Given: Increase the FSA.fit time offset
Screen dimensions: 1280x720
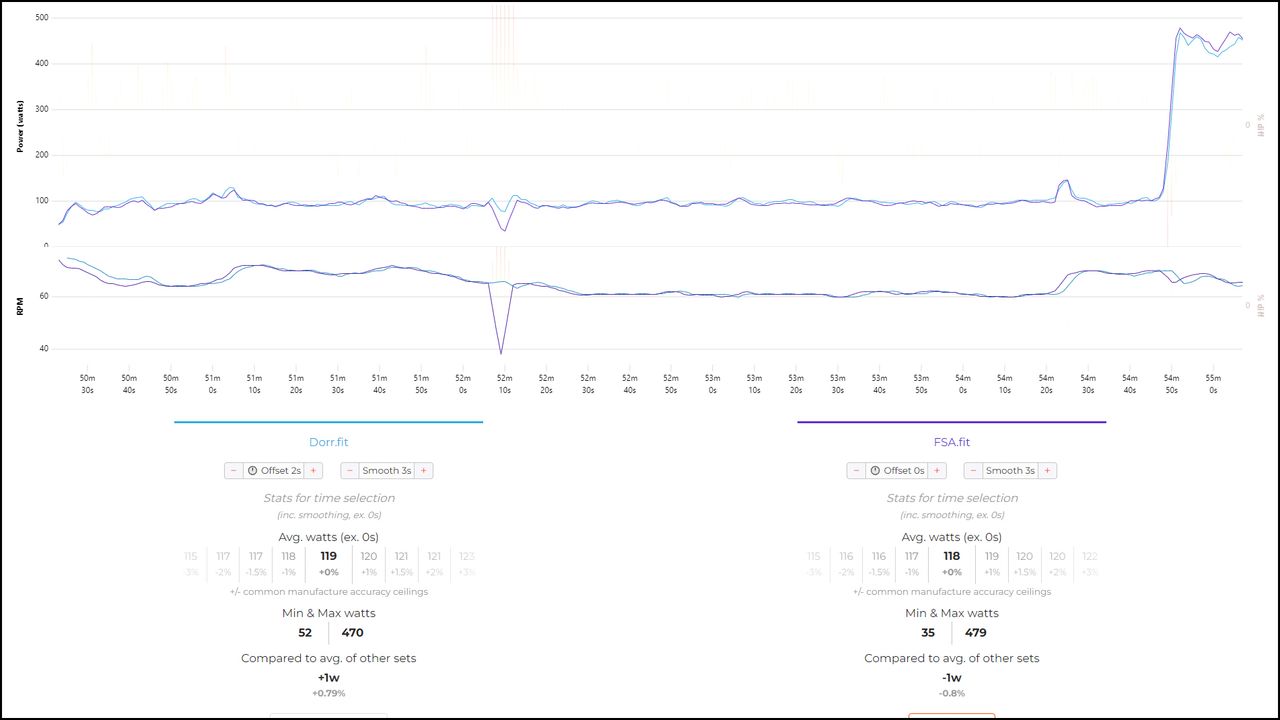Looking at the screenshot, I should tap(936, 470).
